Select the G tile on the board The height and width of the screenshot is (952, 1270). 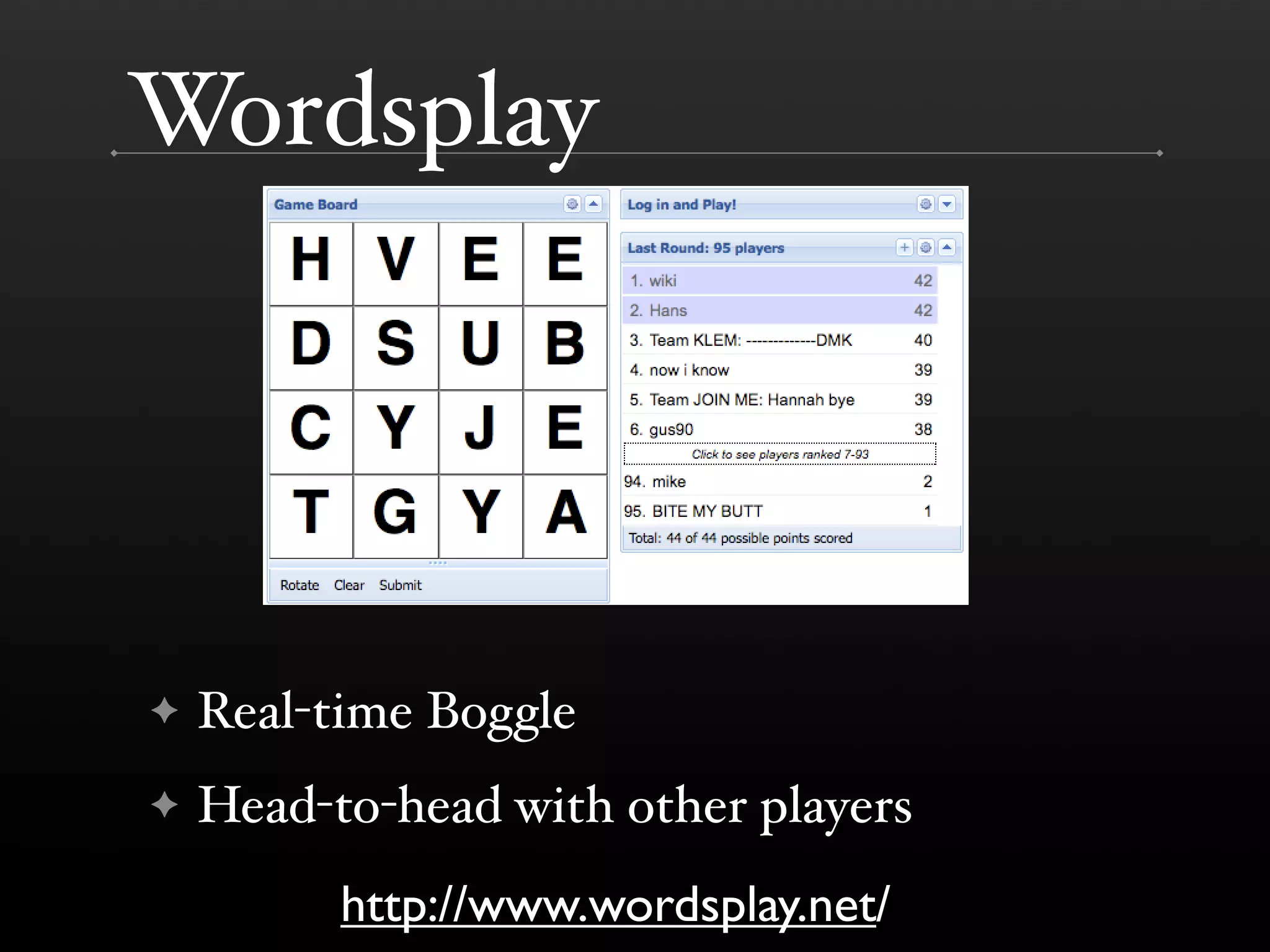click(x=396, y=516)
